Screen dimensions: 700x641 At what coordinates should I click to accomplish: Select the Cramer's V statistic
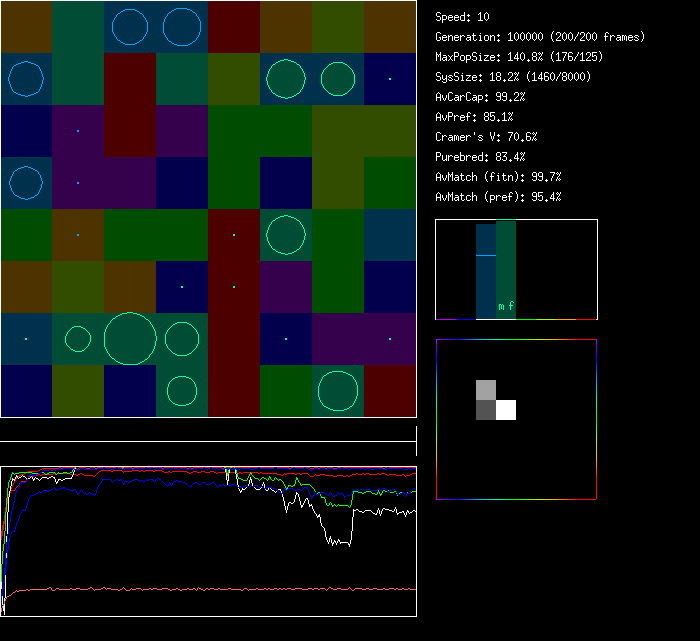tap(486, 137)
